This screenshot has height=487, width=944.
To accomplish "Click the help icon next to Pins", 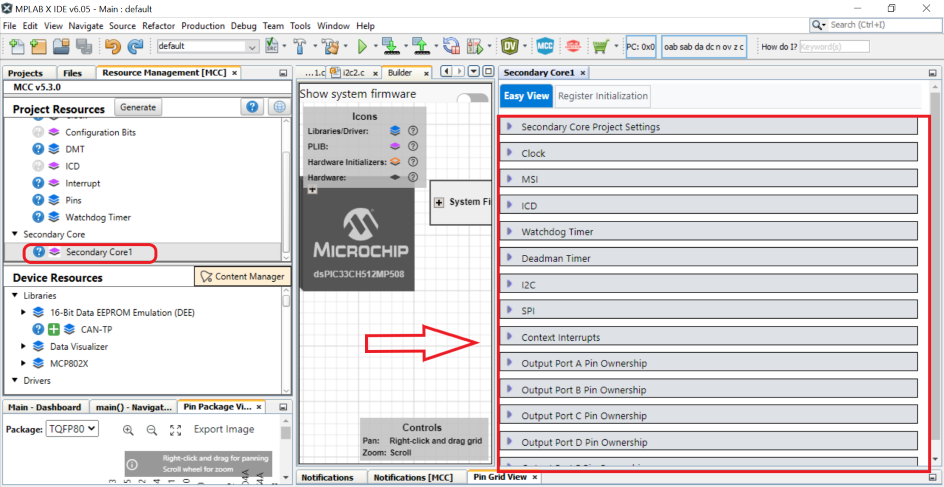I will [x=38, y=200].
